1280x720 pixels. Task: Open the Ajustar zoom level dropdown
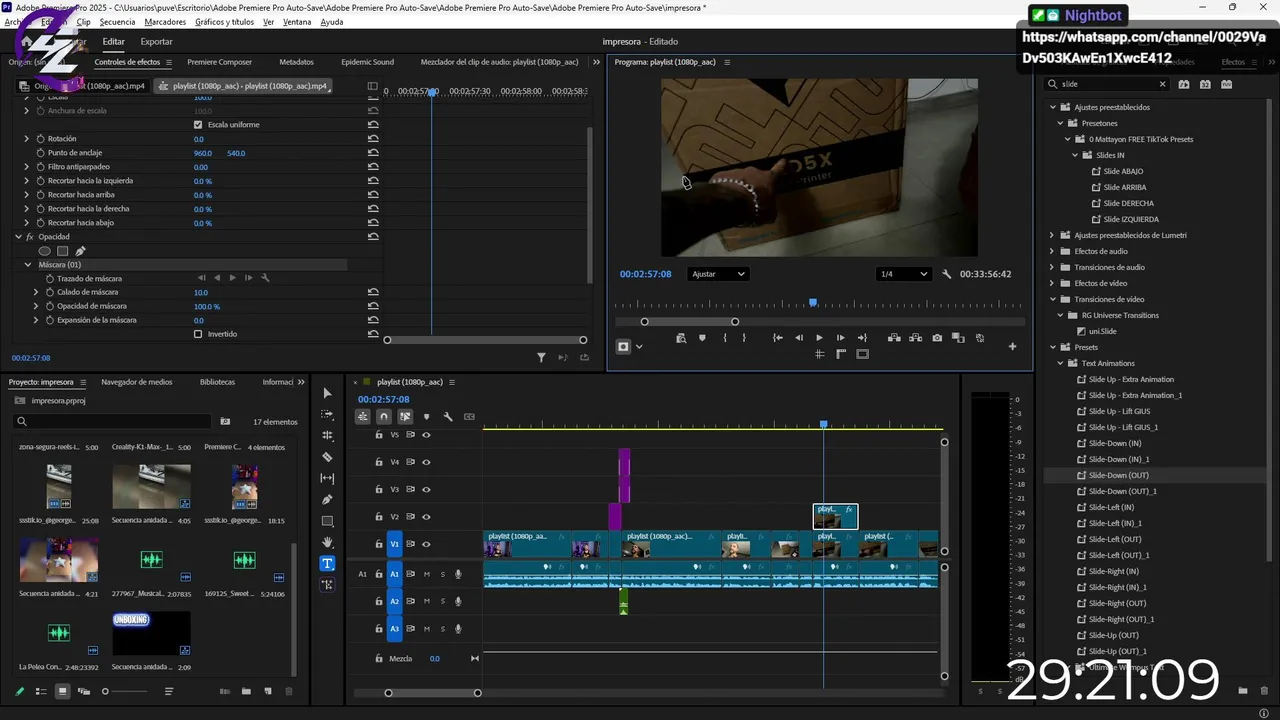coord(718,274)
